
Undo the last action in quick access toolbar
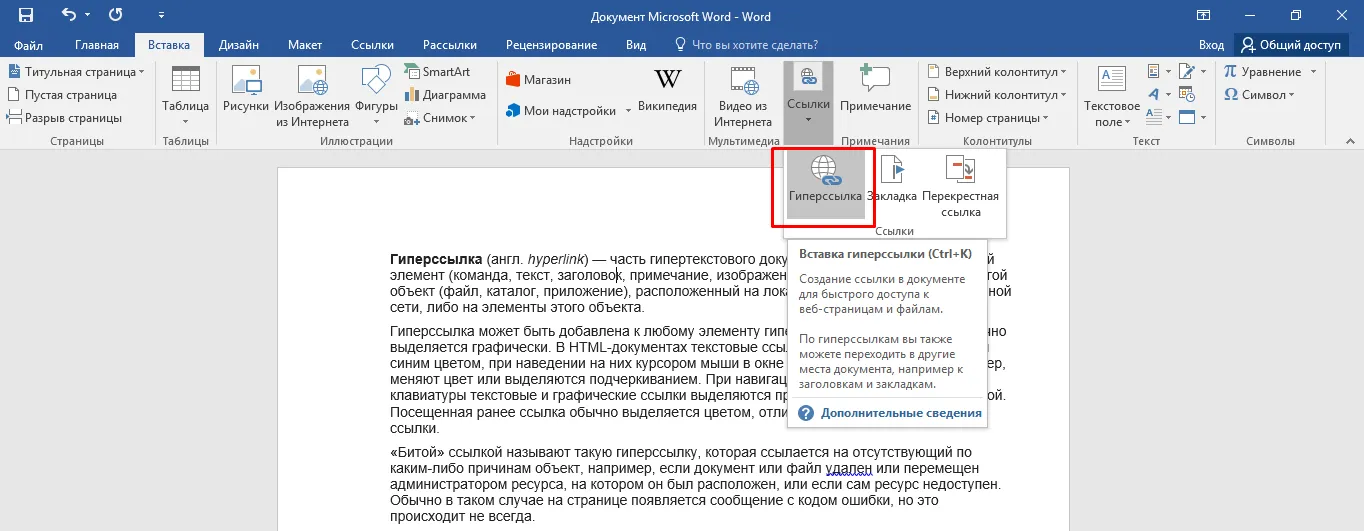[68, 15]
